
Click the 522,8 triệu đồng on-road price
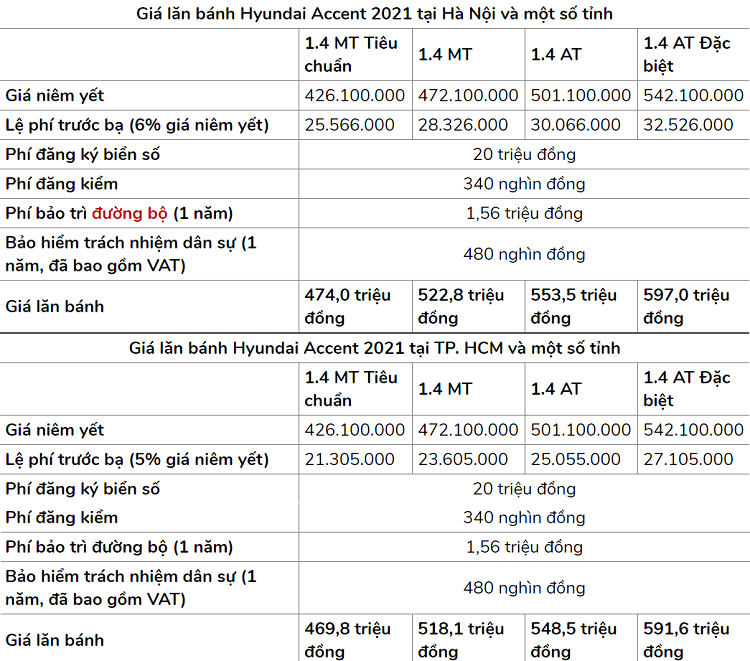click(461, 306)
